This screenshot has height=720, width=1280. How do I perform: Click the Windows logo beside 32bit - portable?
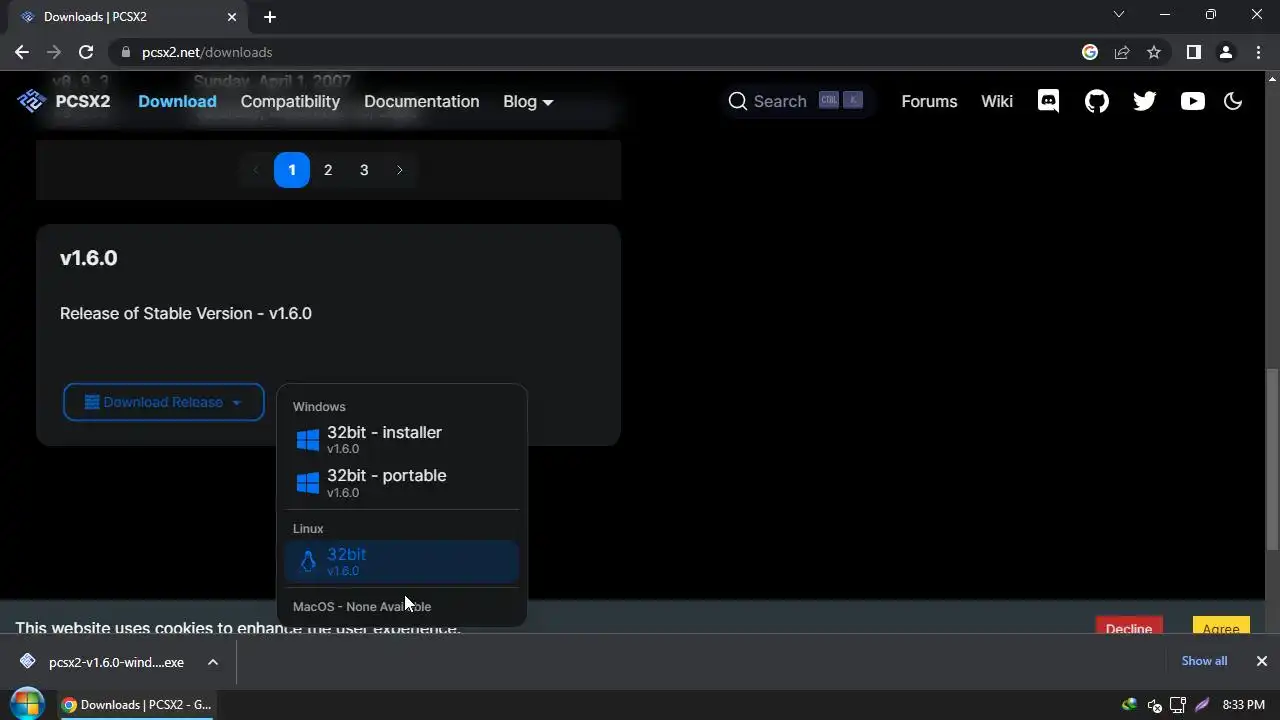308,483
